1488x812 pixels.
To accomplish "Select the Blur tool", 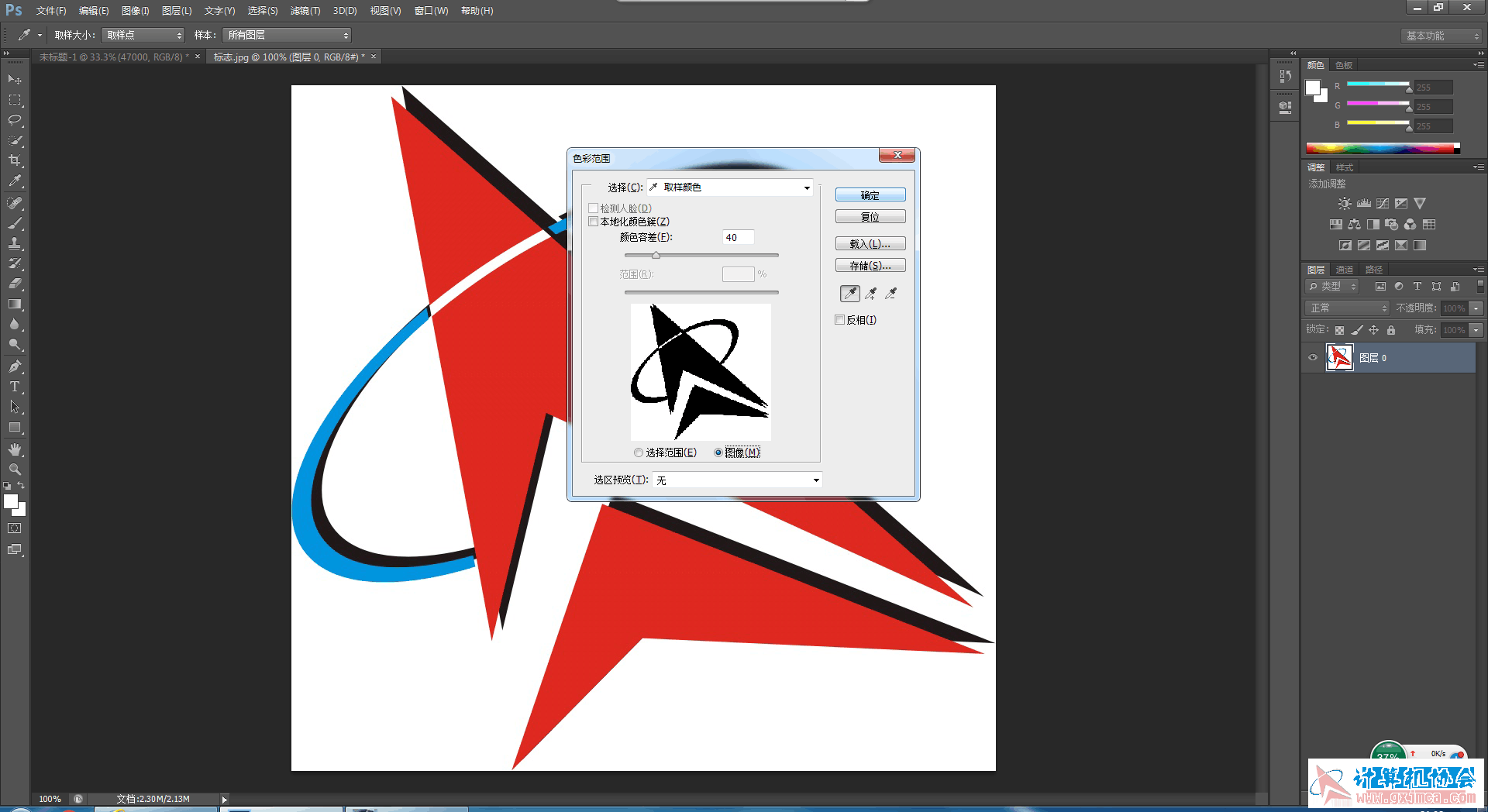I will [14, 325].
